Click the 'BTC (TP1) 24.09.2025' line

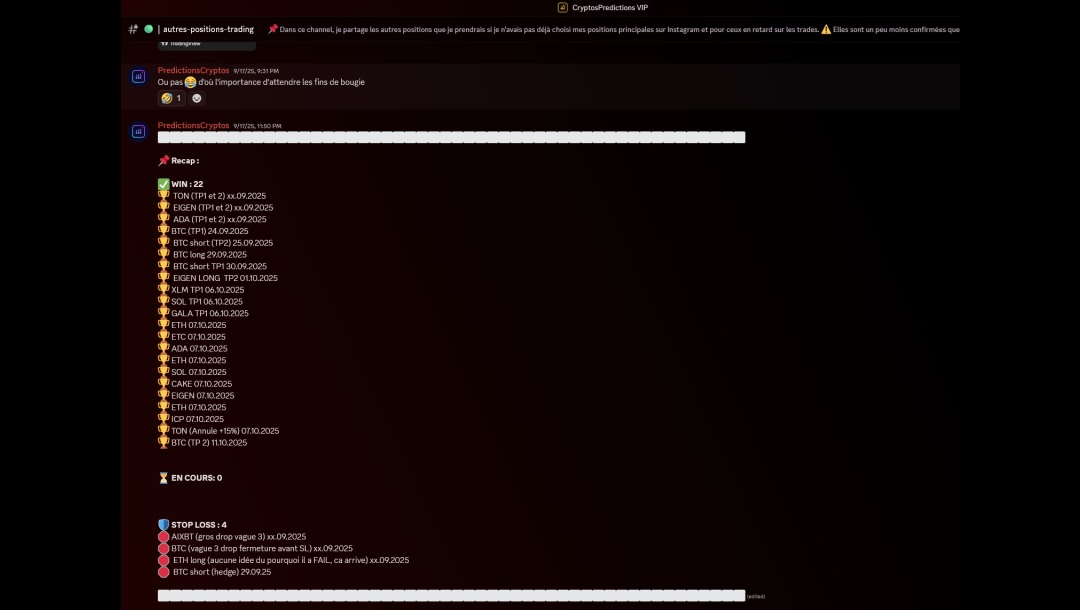(x=210, y=231)
